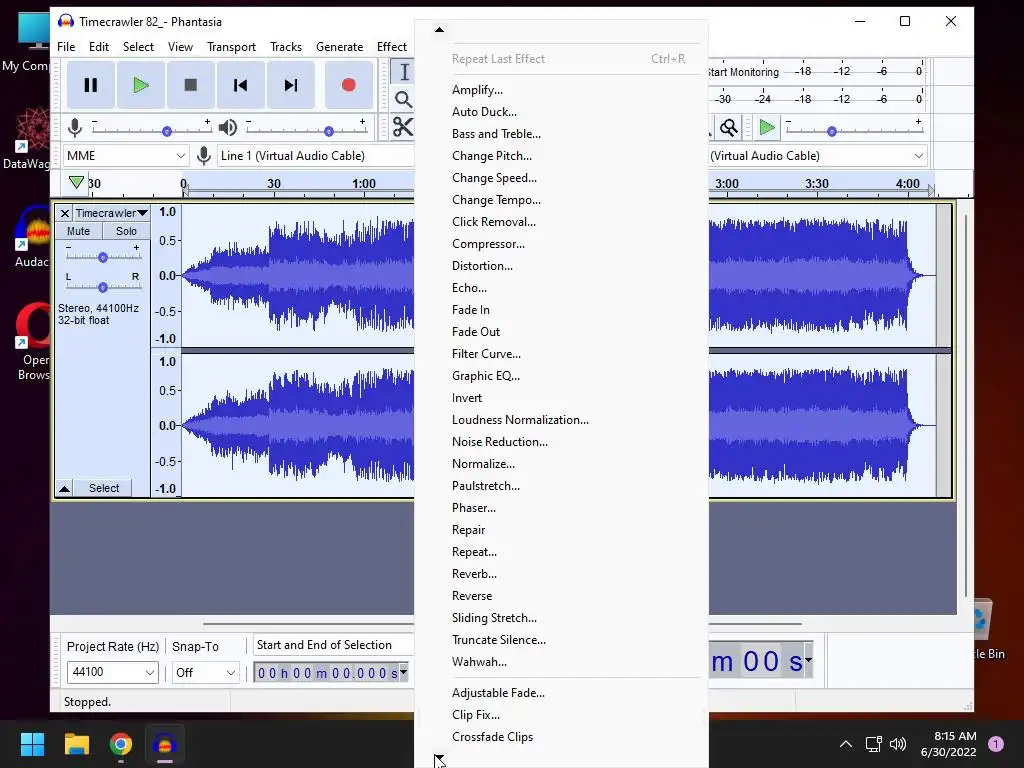Start recording with the red Record button
Screen dimensions: 1024x768
pos(349,85)
